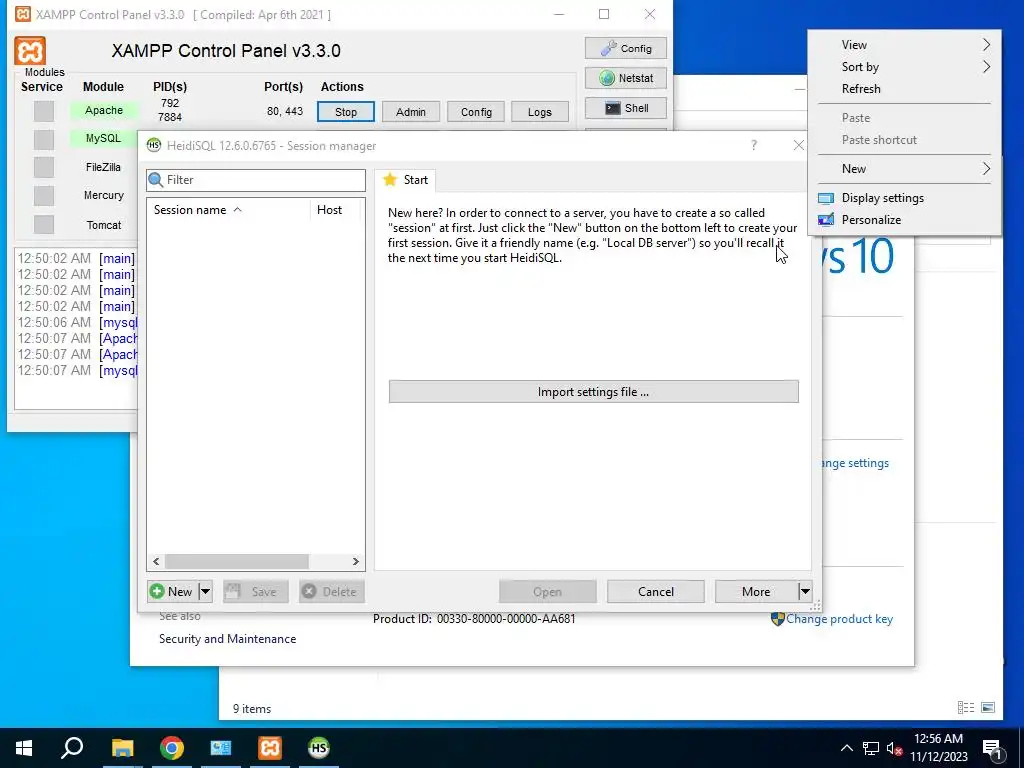Open the More button dropdown arrow
Screen dimensions: 1024x768
805,592
